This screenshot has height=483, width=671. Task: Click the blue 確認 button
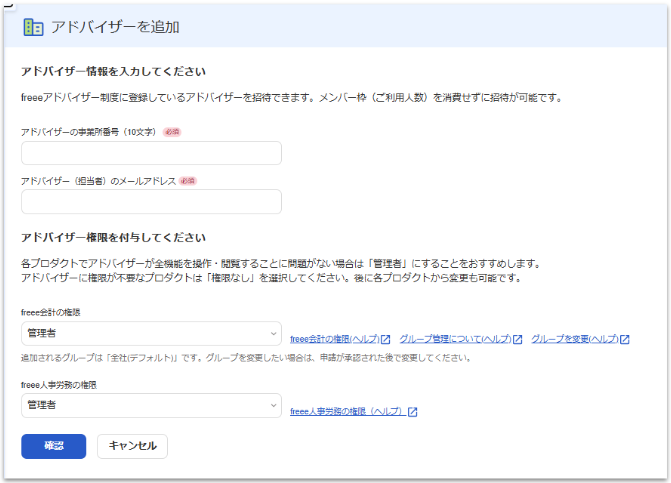coord(53,446)
